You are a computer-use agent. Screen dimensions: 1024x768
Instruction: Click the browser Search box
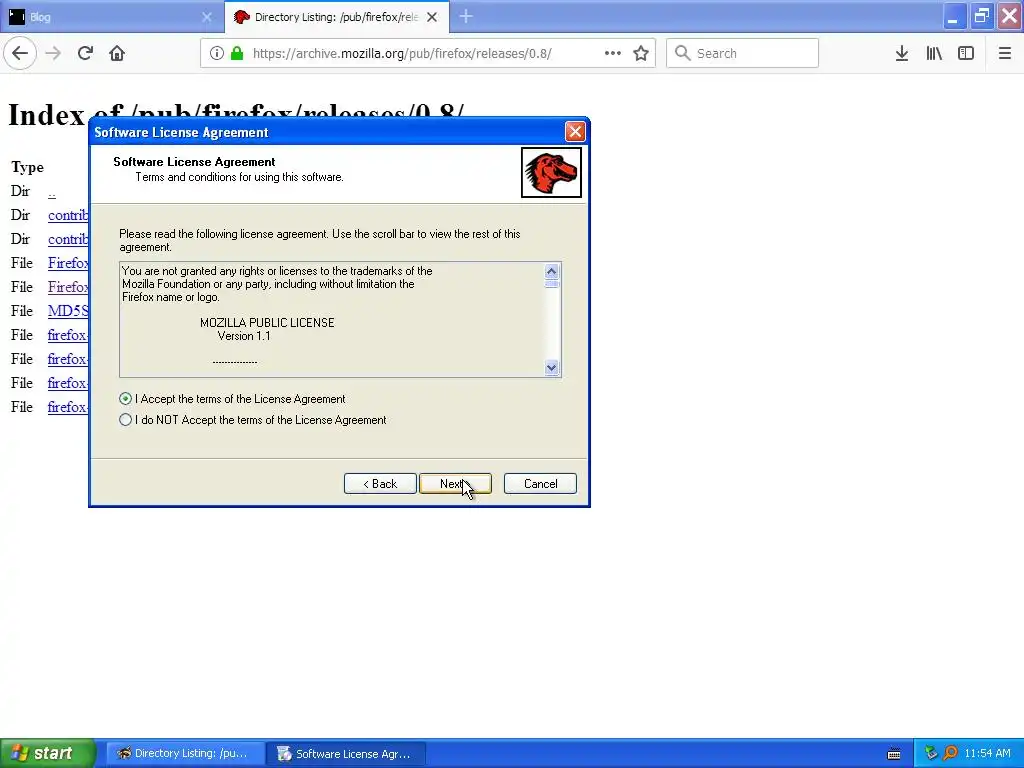743,53
